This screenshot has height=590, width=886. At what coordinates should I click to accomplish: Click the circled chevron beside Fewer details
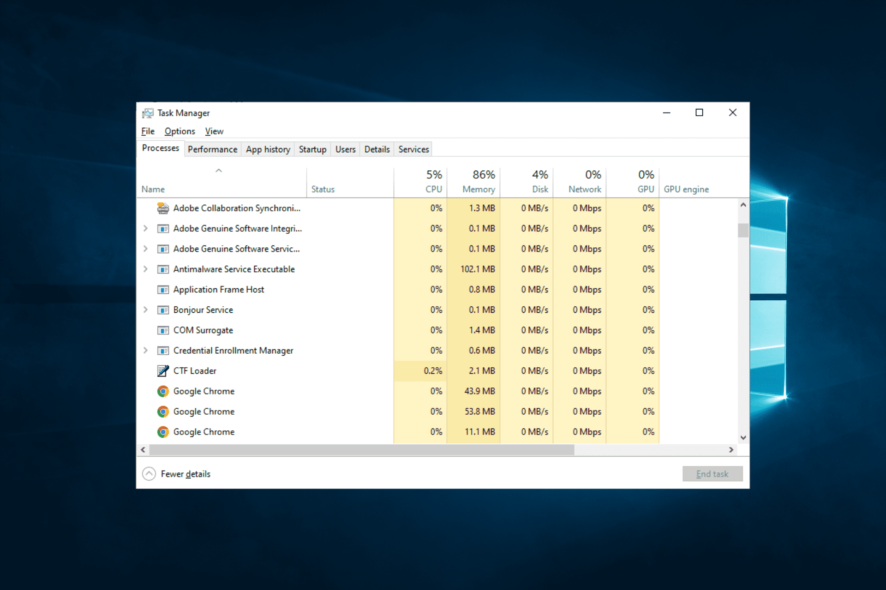[x=149, y=473]
